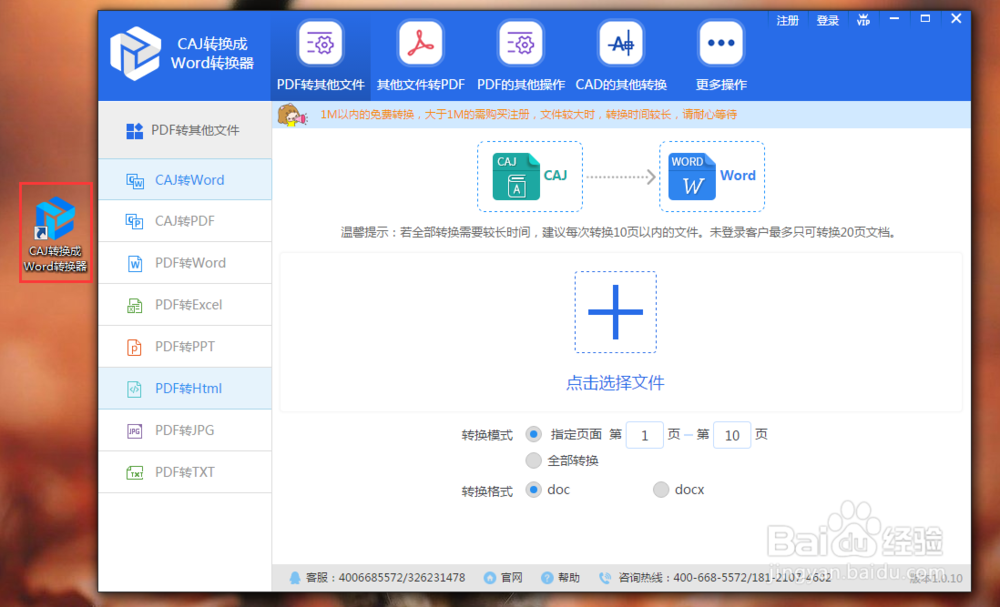Open the 其他文件转PDF toolbar icon
The height and width of the screenshot is (607, 1000).
[420, 43]
